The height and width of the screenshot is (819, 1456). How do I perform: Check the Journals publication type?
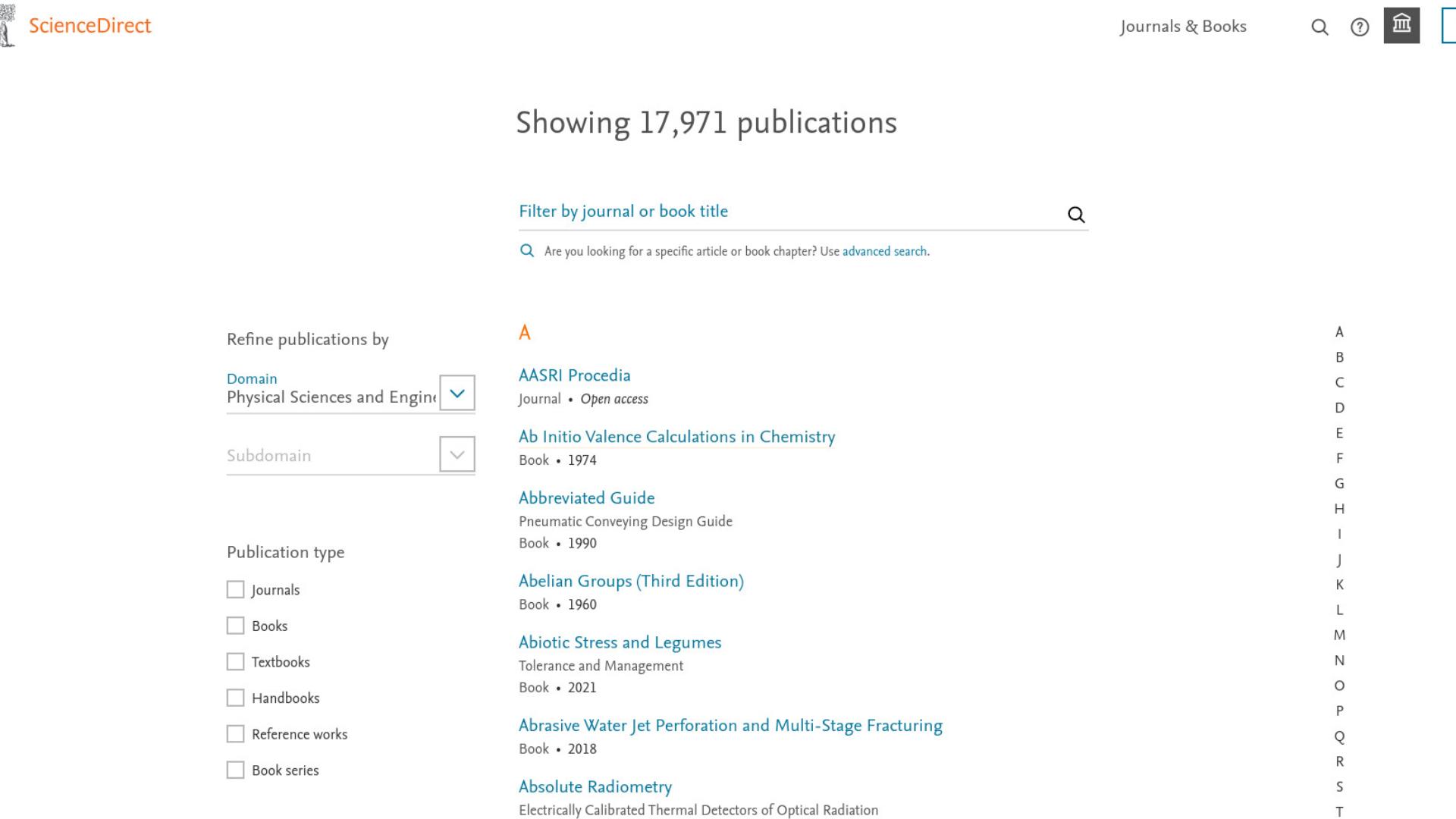tap(236, 590)
